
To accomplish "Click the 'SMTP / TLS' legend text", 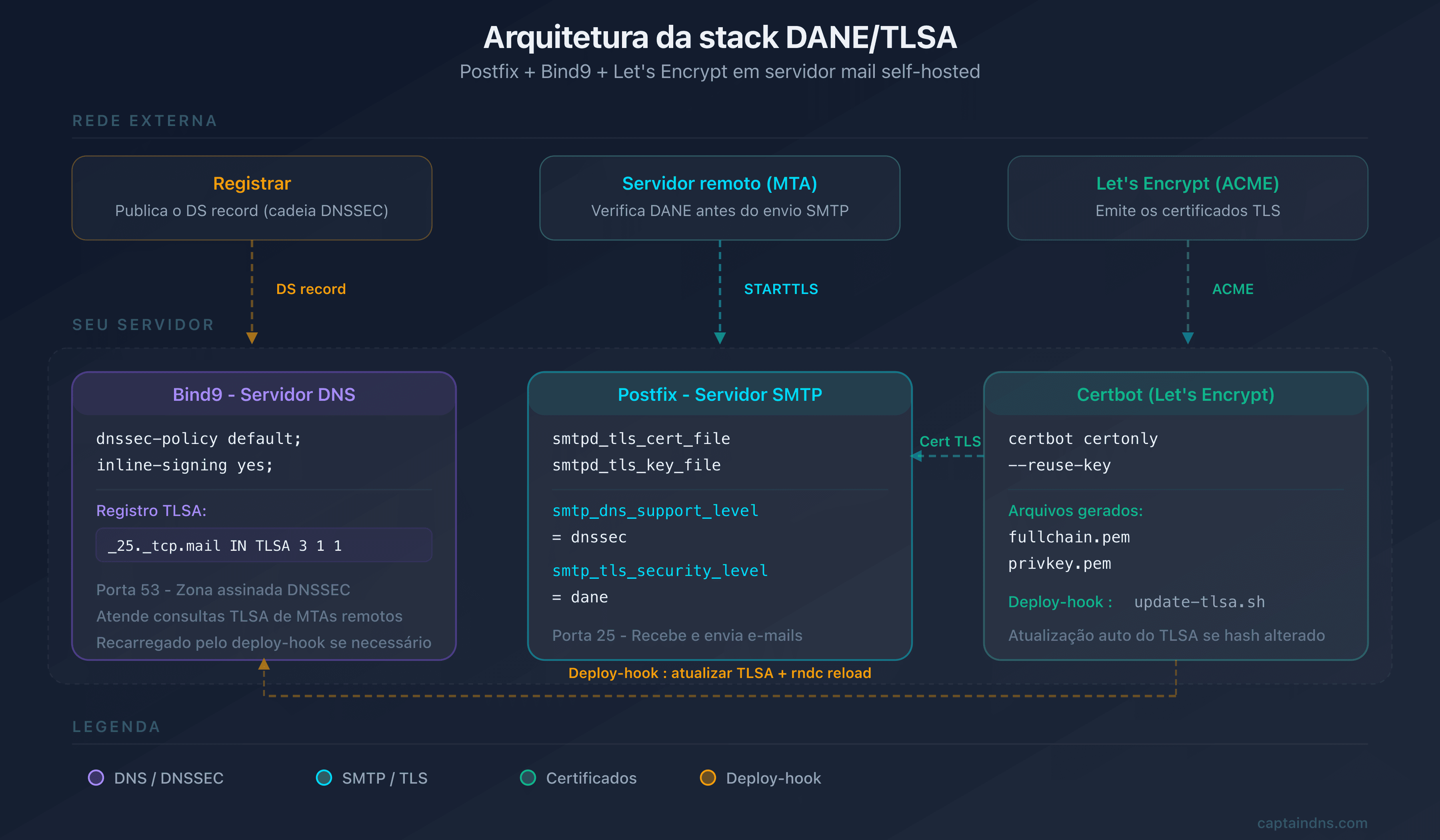I will tap(384, 778).
